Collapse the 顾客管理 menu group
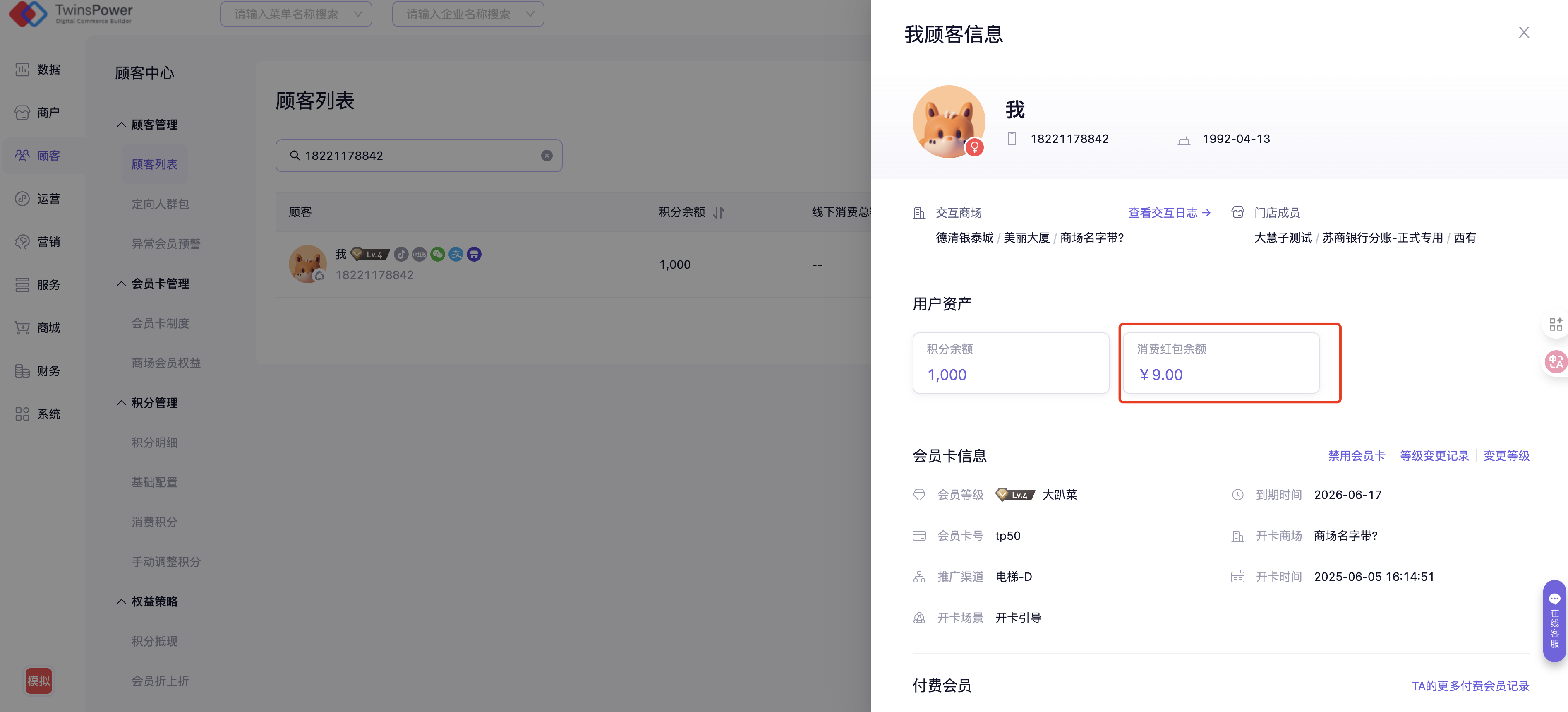This screenshot has height=712, width=1568. coord(121,125)
